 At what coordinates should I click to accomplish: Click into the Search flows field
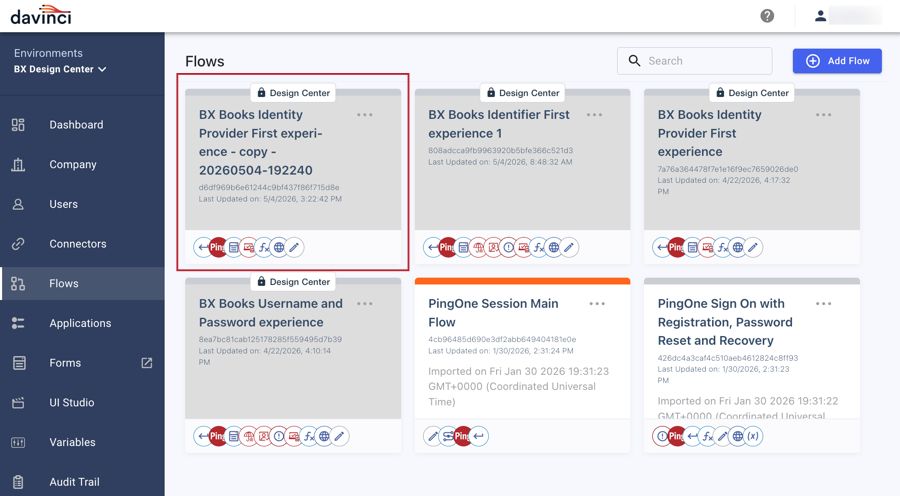695,61
